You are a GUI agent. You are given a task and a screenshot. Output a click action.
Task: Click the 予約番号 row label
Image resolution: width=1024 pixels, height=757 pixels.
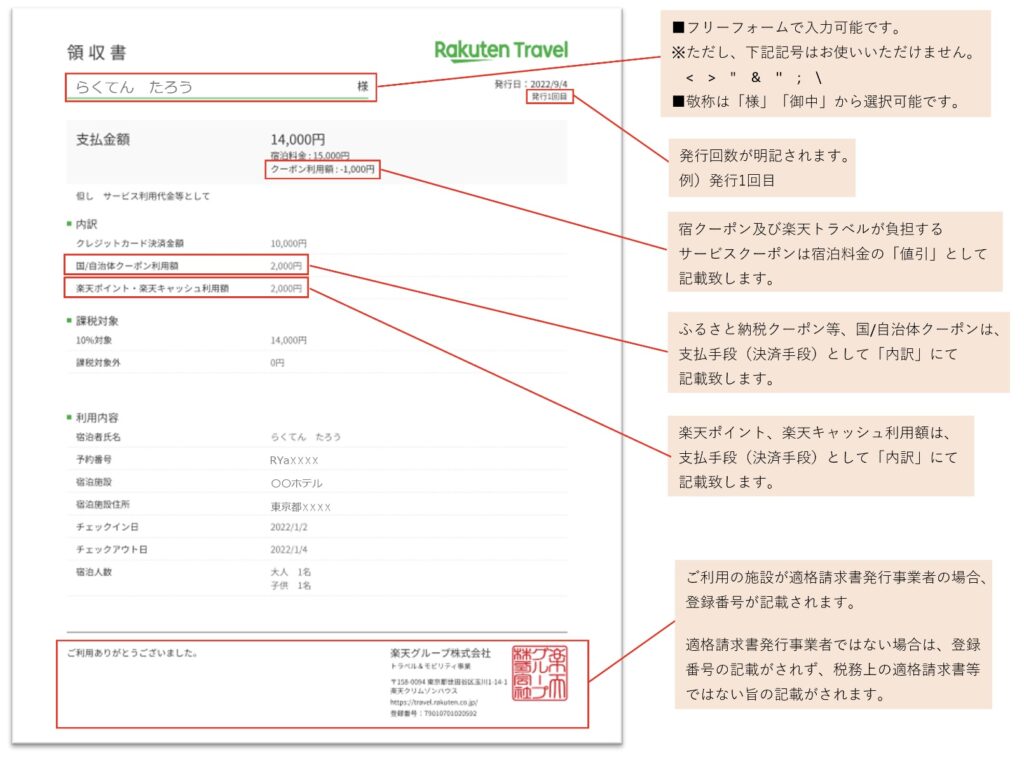[x=93, y=459]
